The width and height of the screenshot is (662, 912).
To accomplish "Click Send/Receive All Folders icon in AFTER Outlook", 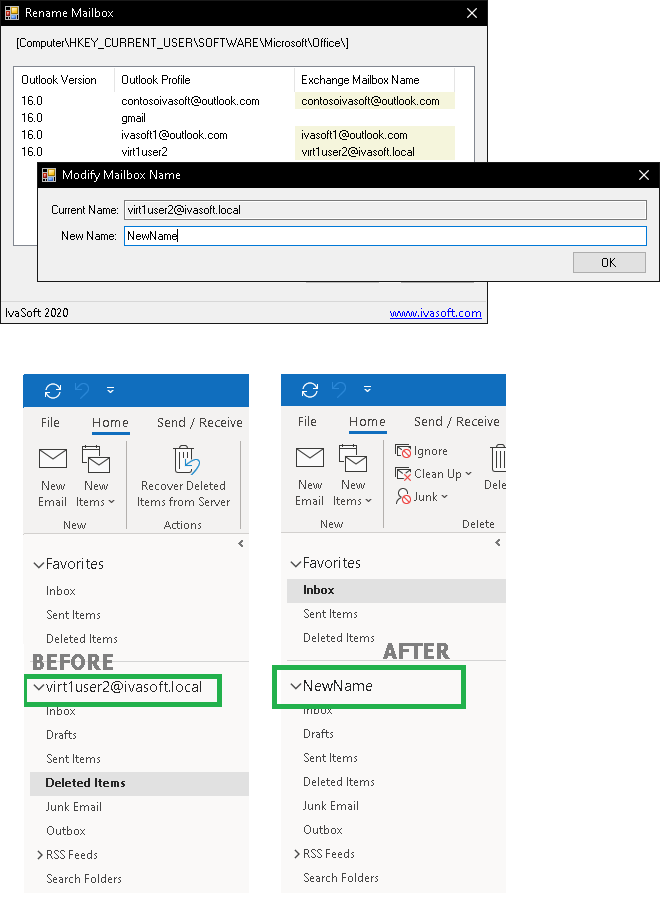I will tap(310, 390).
